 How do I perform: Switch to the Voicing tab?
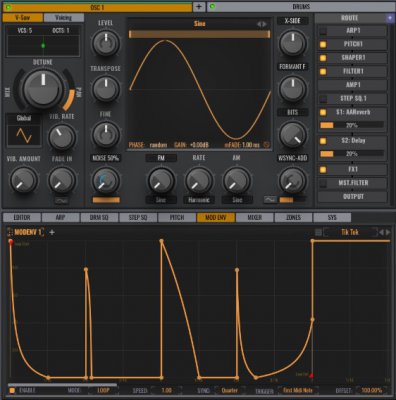64,17
